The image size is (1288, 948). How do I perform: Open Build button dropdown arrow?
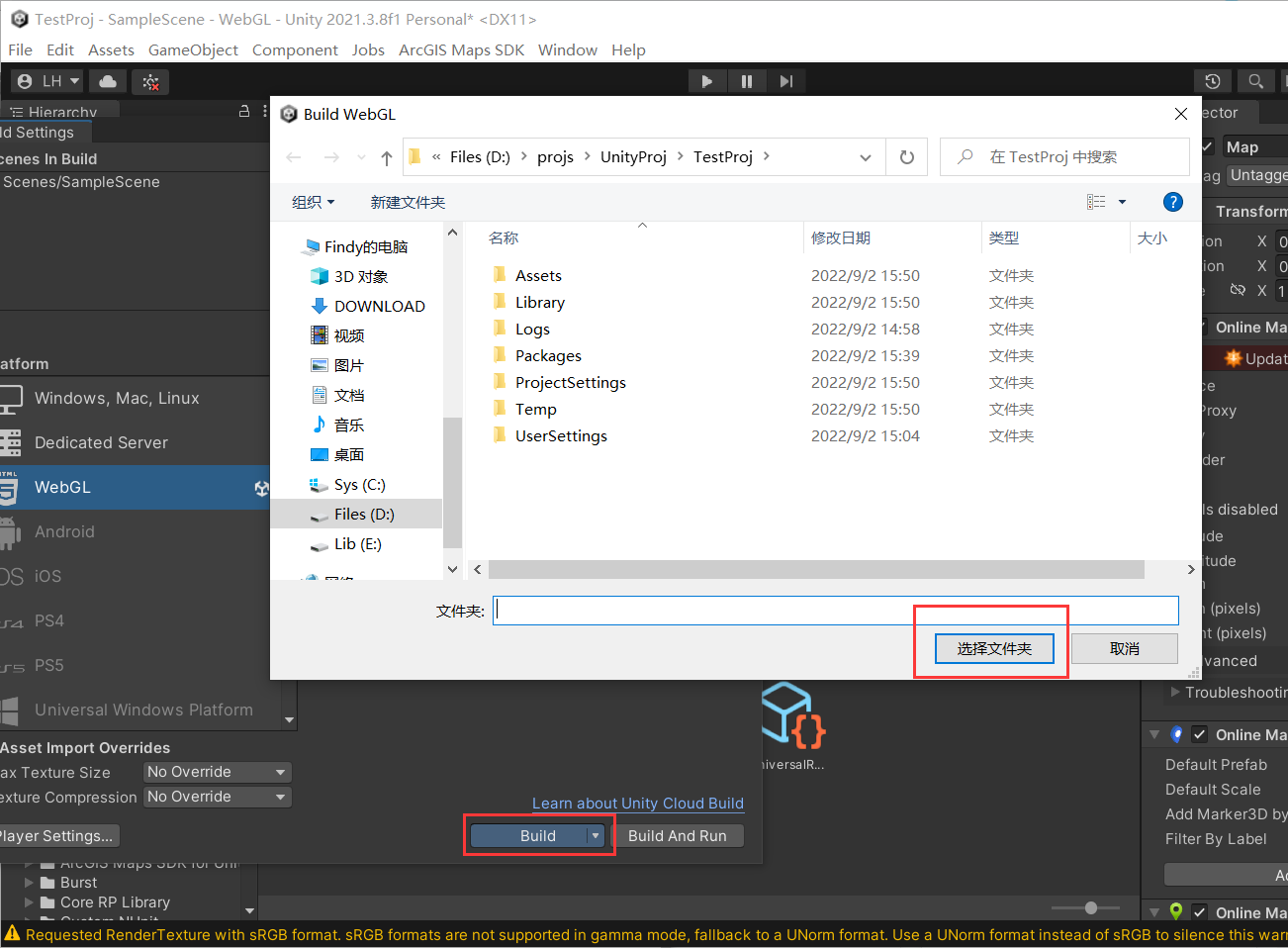pyautogui.click(x=596, y=836)
